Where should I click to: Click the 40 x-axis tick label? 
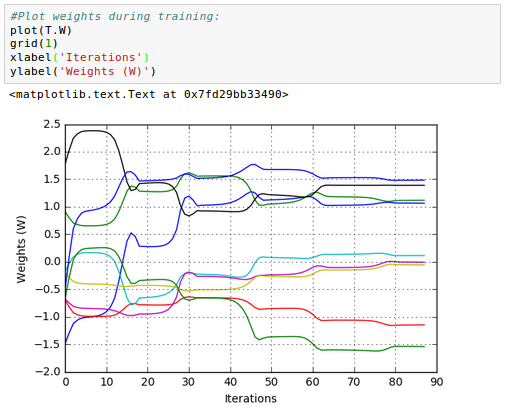tap(230, 382)
